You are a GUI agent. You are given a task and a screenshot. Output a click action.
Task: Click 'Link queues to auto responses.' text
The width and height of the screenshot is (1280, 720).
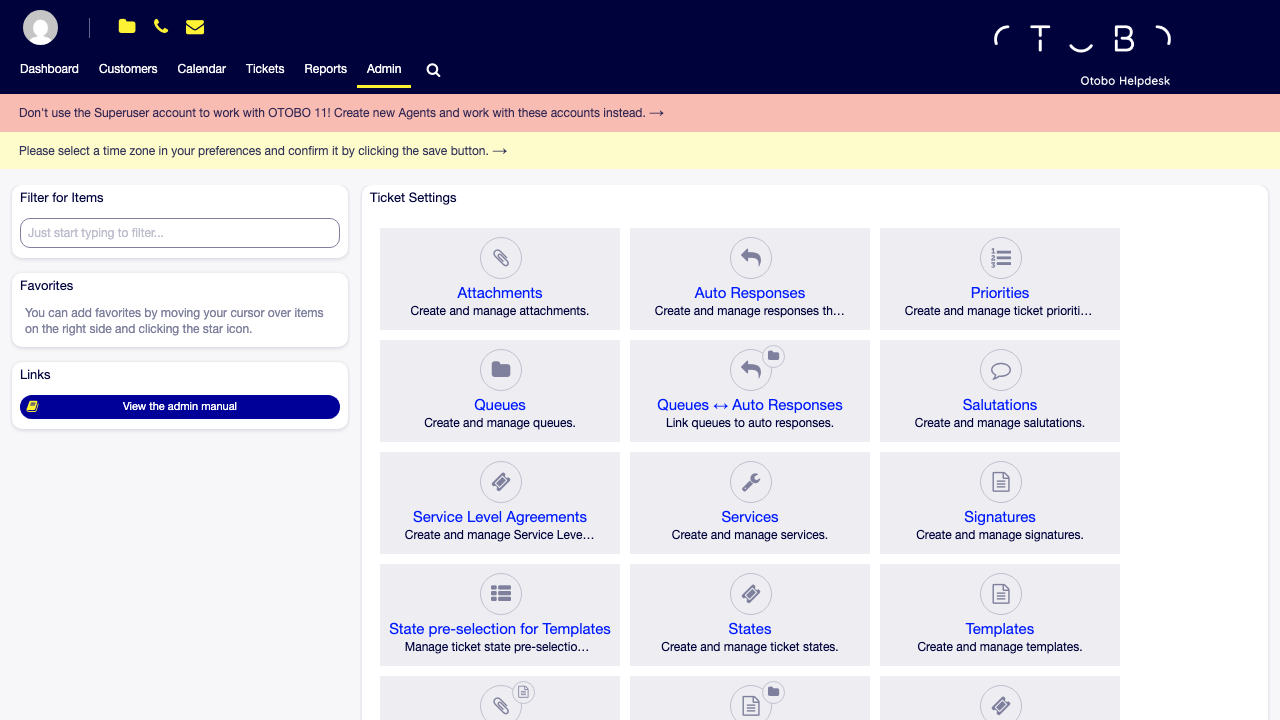point(750,423)
